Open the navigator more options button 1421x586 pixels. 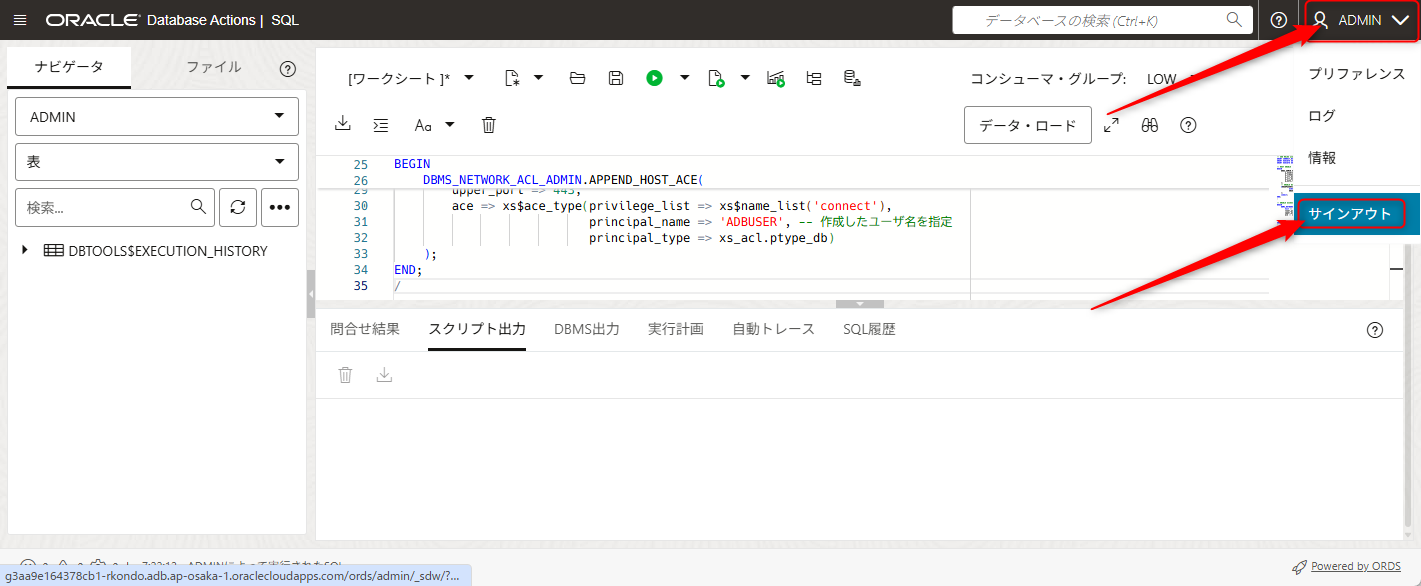click(x=280, y=207)
